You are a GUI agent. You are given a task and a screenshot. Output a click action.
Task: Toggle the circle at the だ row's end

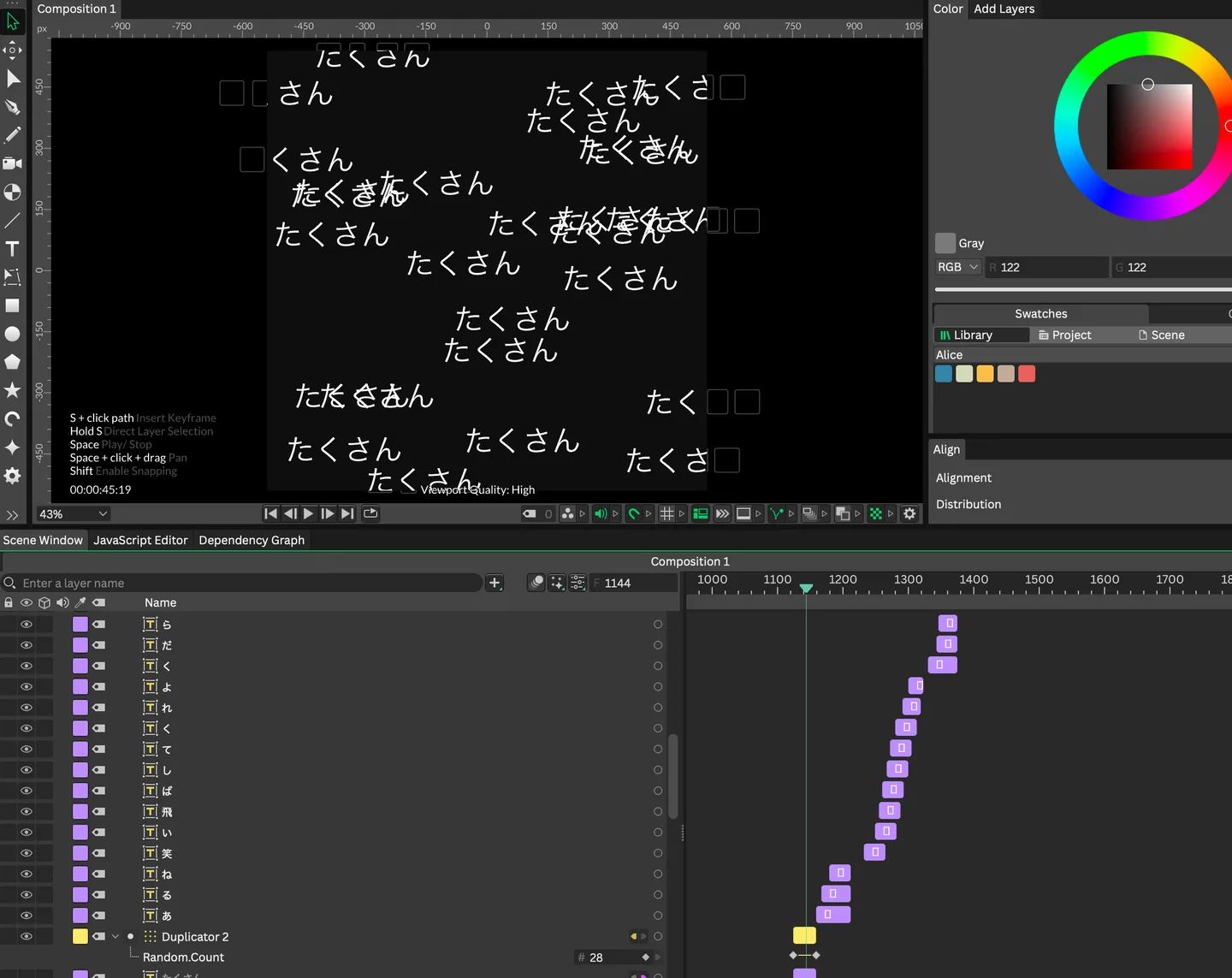point(658,645)
